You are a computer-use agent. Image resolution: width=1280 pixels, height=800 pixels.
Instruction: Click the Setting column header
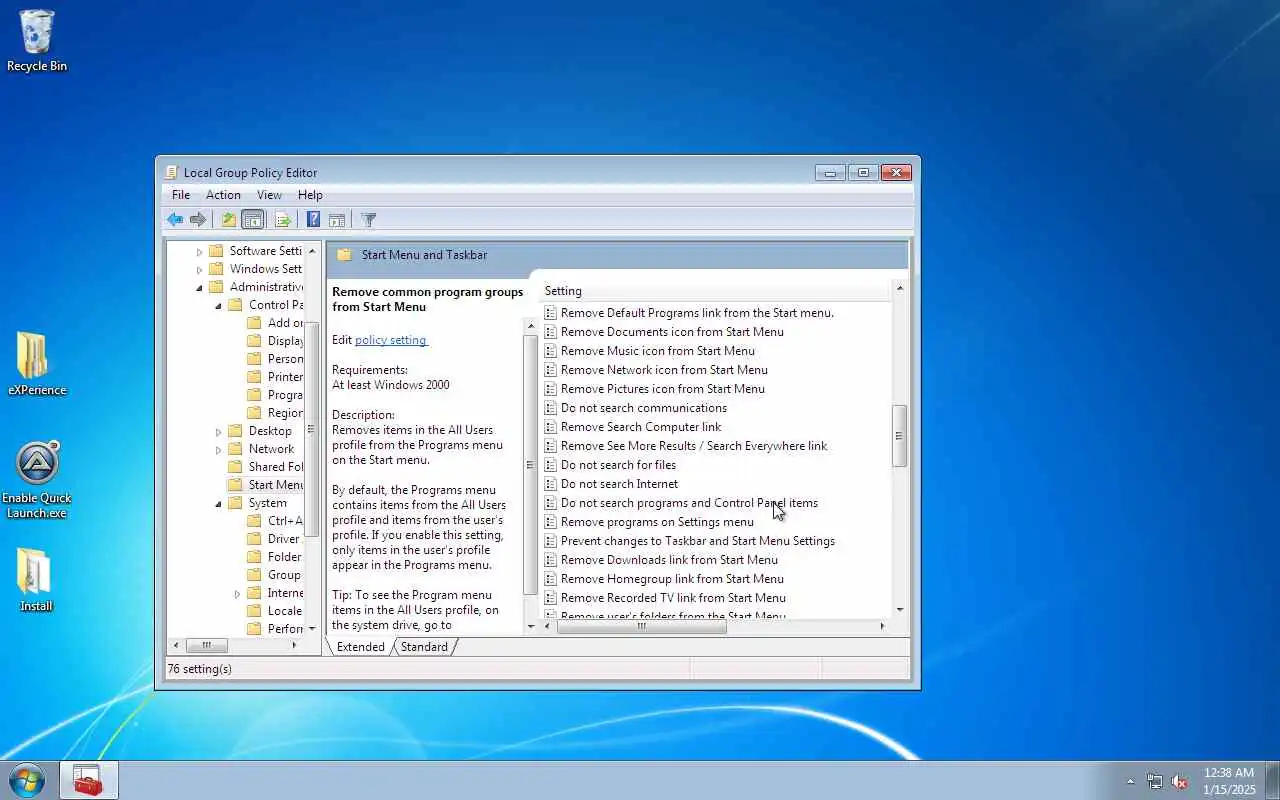click(714, 291)
